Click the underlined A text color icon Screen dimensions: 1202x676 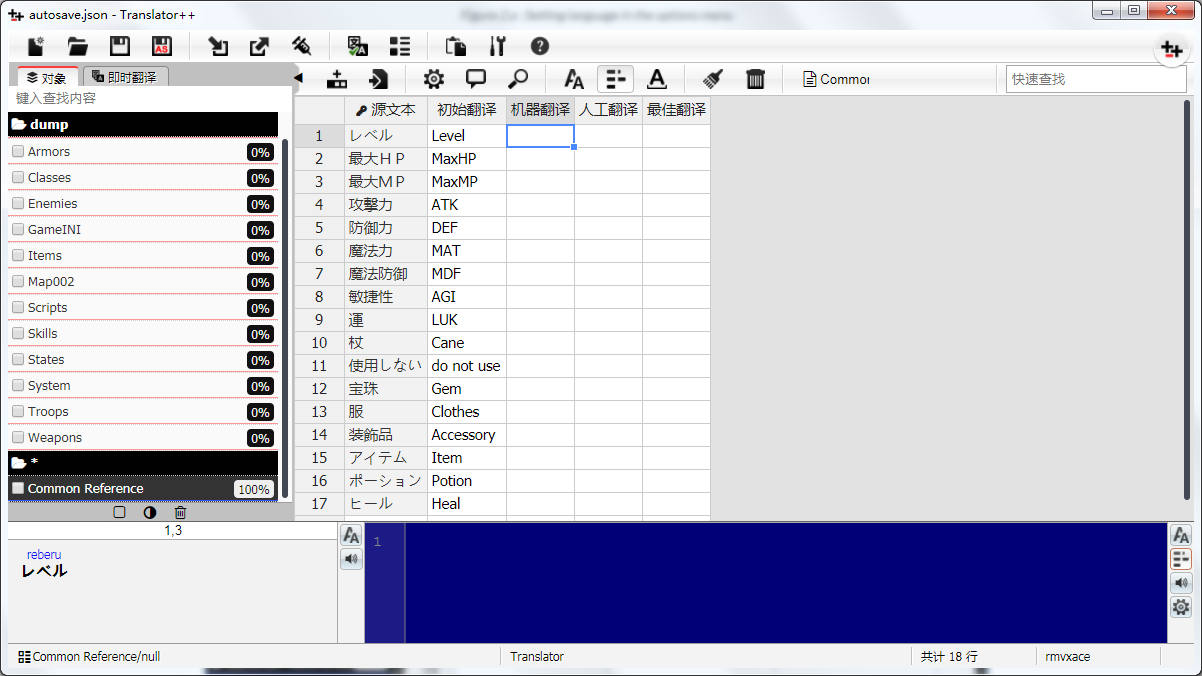click(657, 79)
